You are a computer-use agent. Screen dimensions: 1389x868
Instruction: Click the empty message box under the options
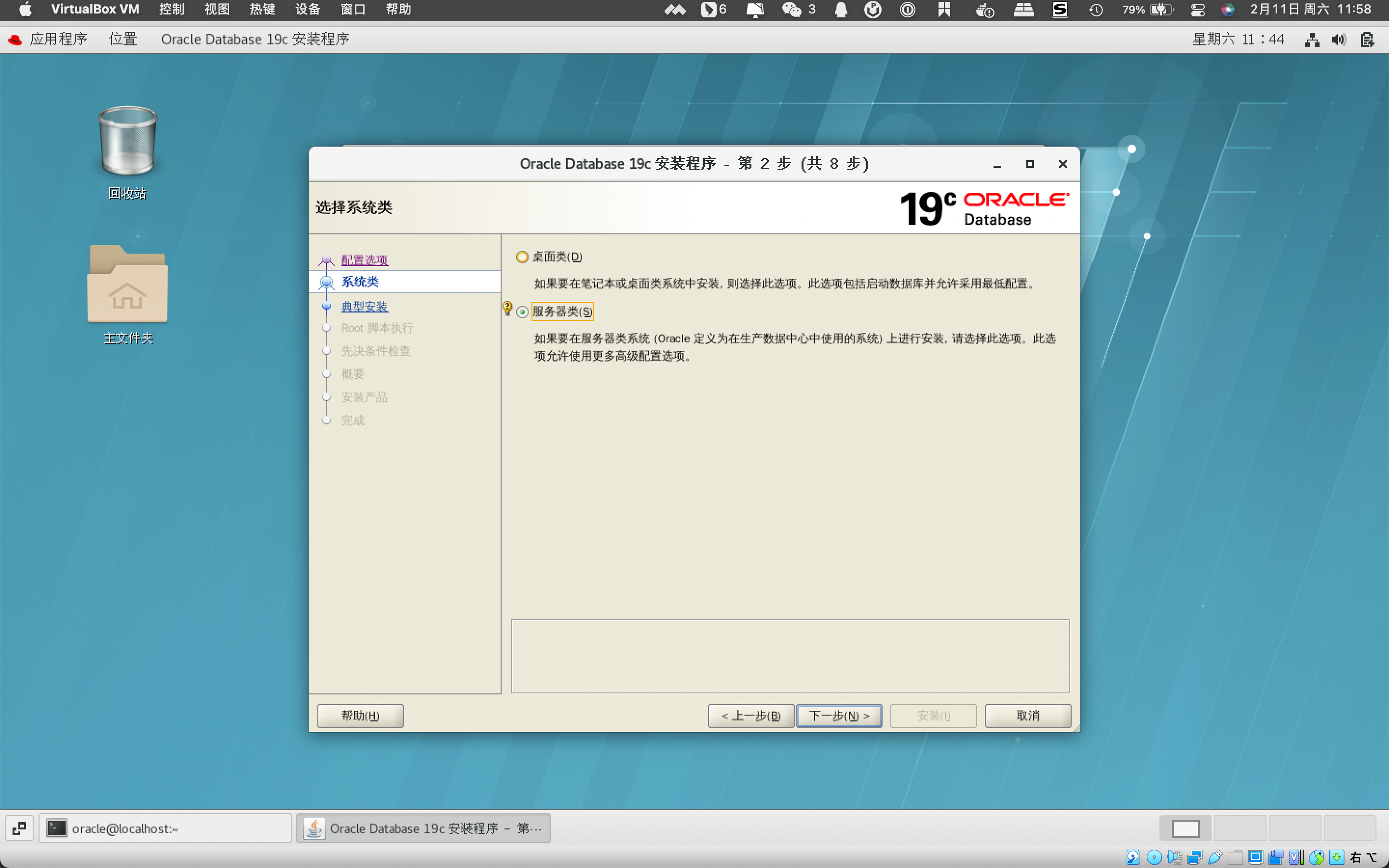(790, 656)
